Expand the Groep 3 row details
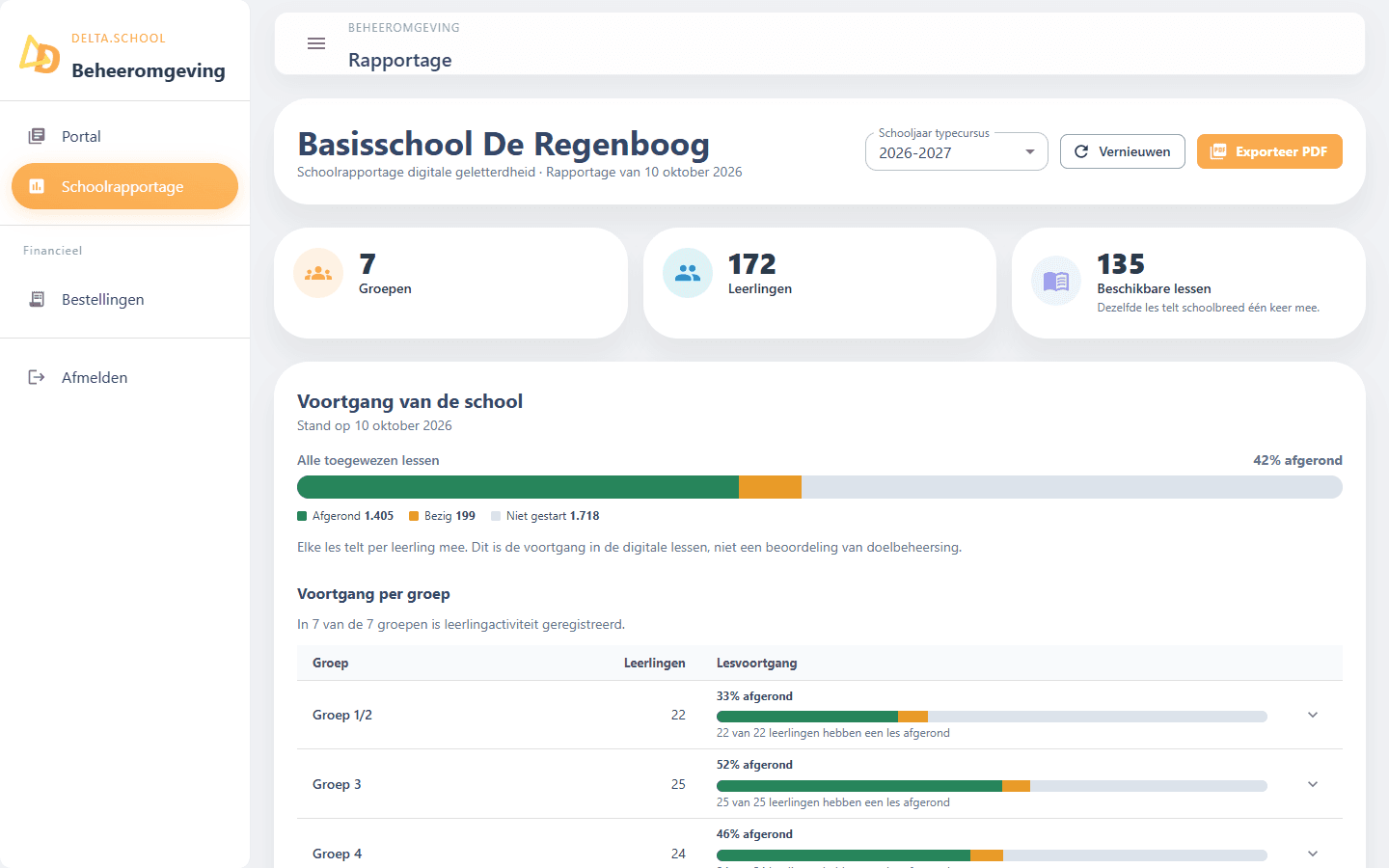The image size is (1389, 868). point(1313,784)
